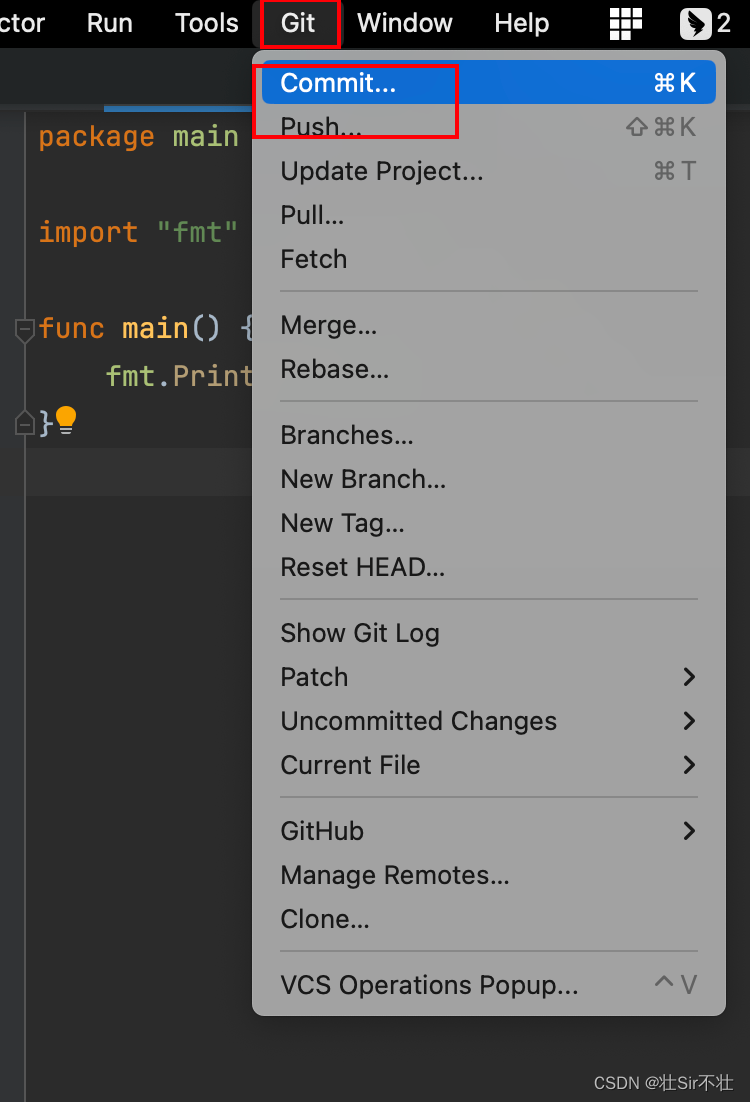The image size is (750, 1102).
Task: Open the grid app icon in menu bar
Action: [626, 23]
